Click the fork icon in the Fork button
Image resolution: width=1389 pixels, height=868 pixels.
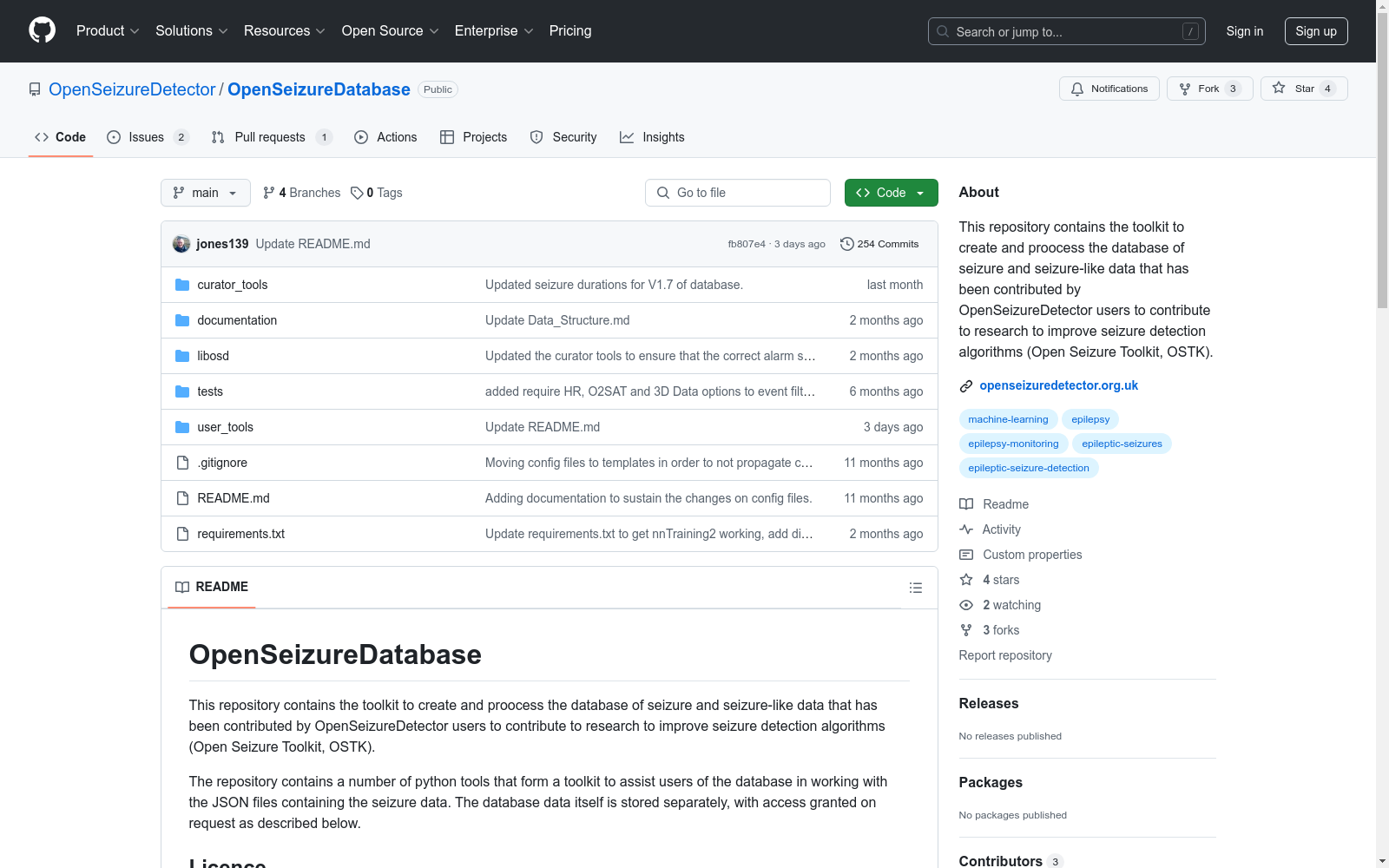pyautogui.click(x=1185, y=89)
